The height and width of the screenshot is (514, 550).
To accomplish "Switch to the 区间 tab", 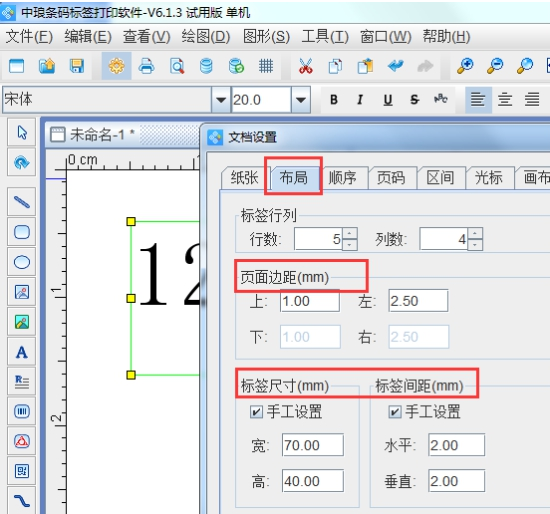I will (440, 178).
